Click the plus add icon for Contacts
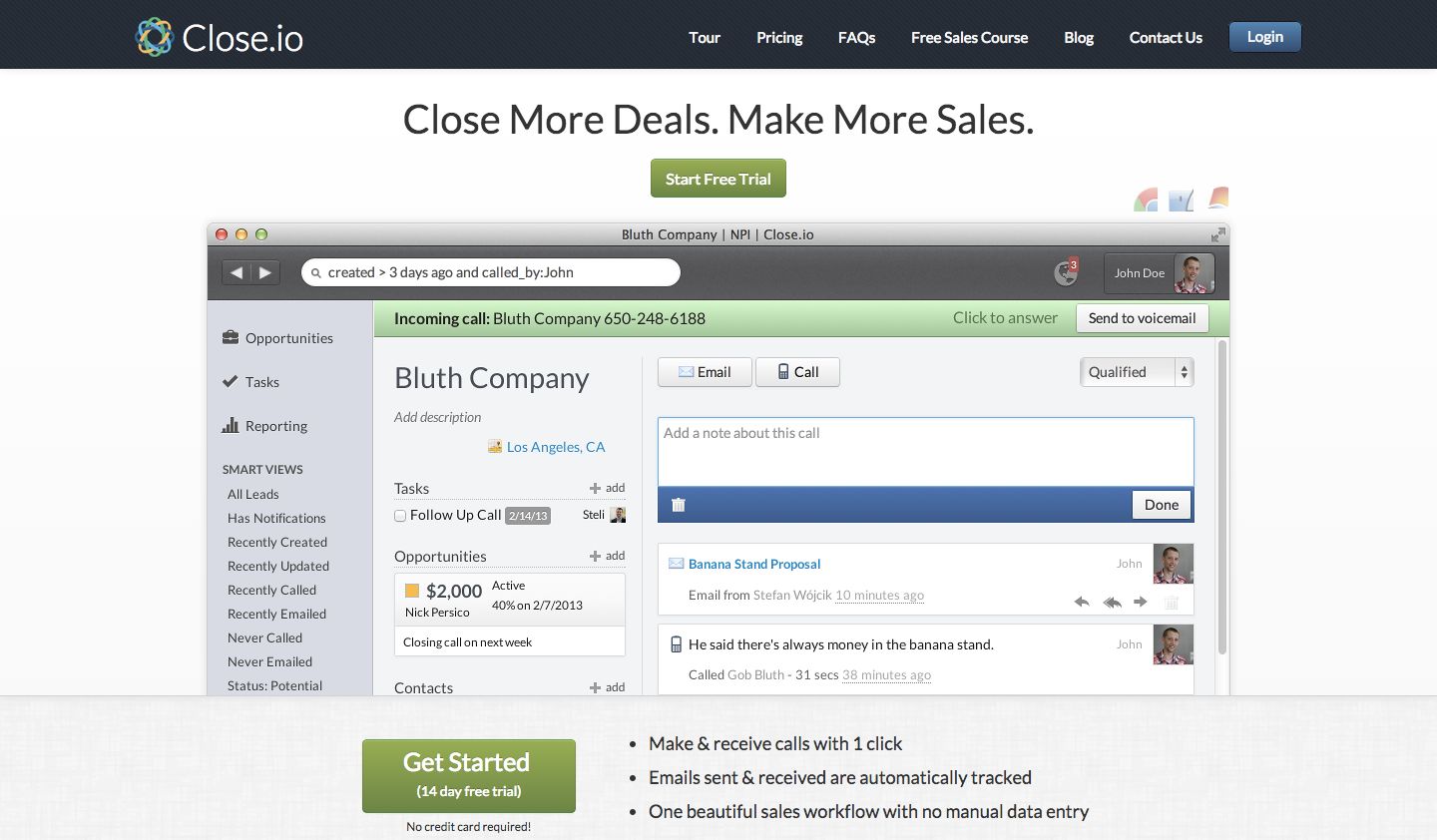The image size is (1437, 840). pos(596,687)
